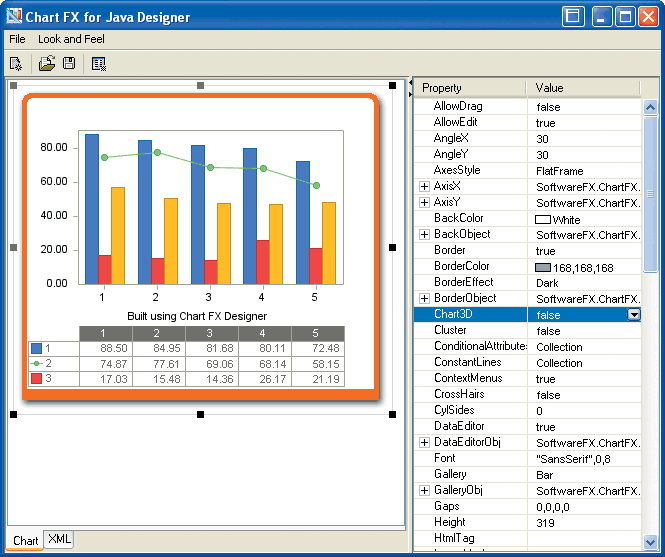Click the AxesStyle value FlatFrame
This screenshot has width=665, height=557.
560,171
